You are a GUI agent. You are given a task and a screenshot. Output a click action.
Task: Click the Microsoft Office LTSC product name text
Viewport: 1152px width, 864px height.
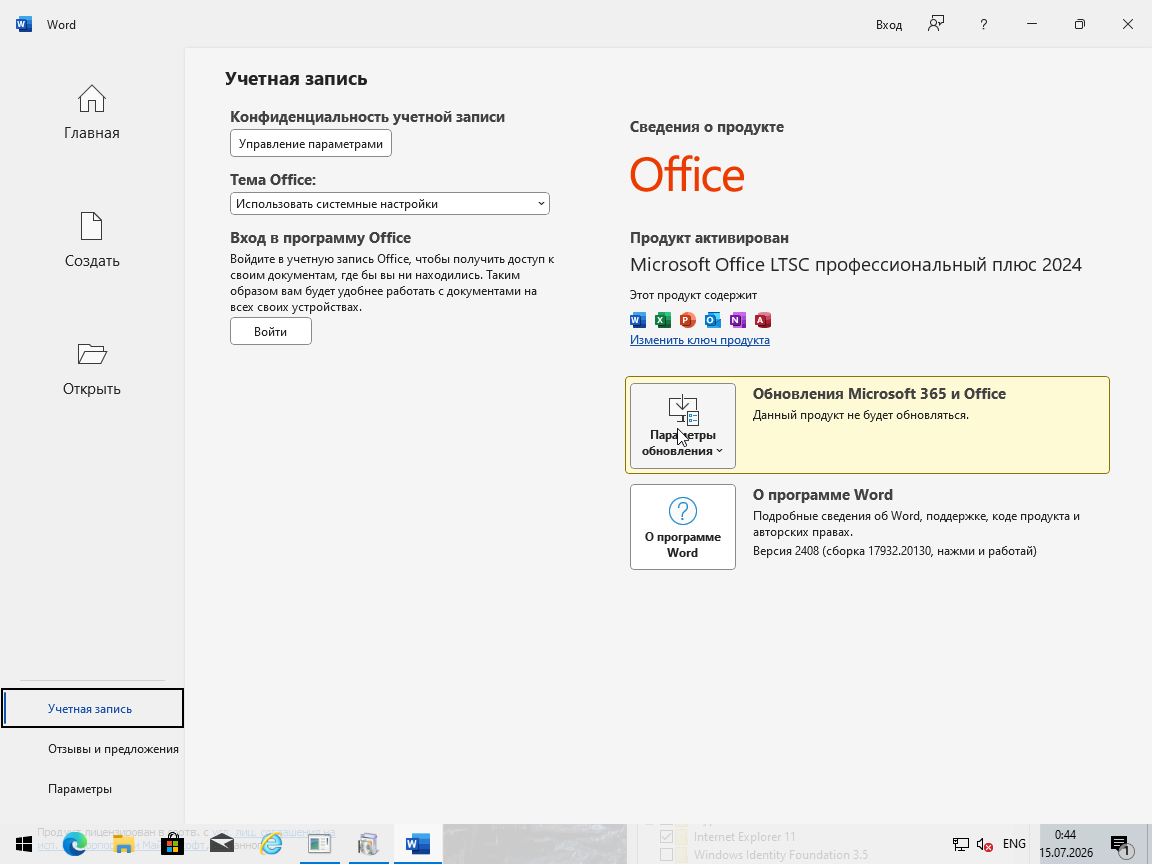click(x=856, y=264)
